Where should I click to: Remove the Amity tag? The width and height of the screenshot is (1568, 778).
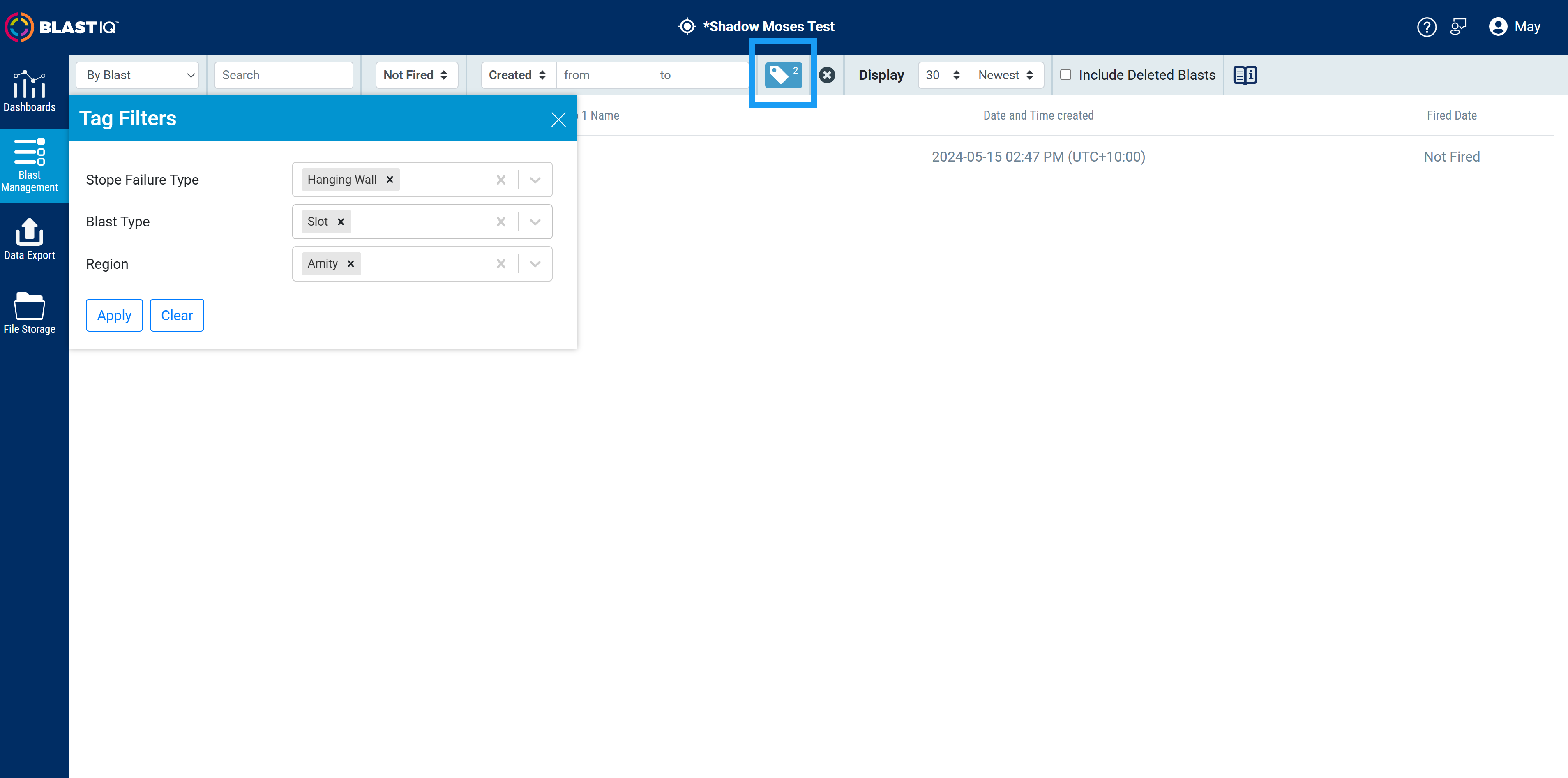[350, 263]
